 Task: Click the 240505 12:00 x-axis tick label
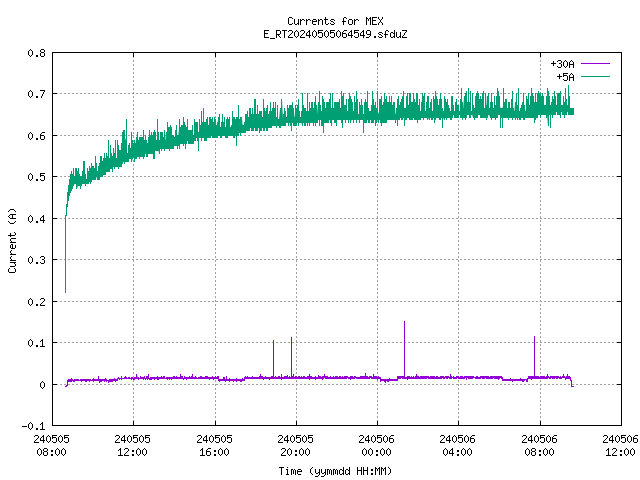(132, 445)
